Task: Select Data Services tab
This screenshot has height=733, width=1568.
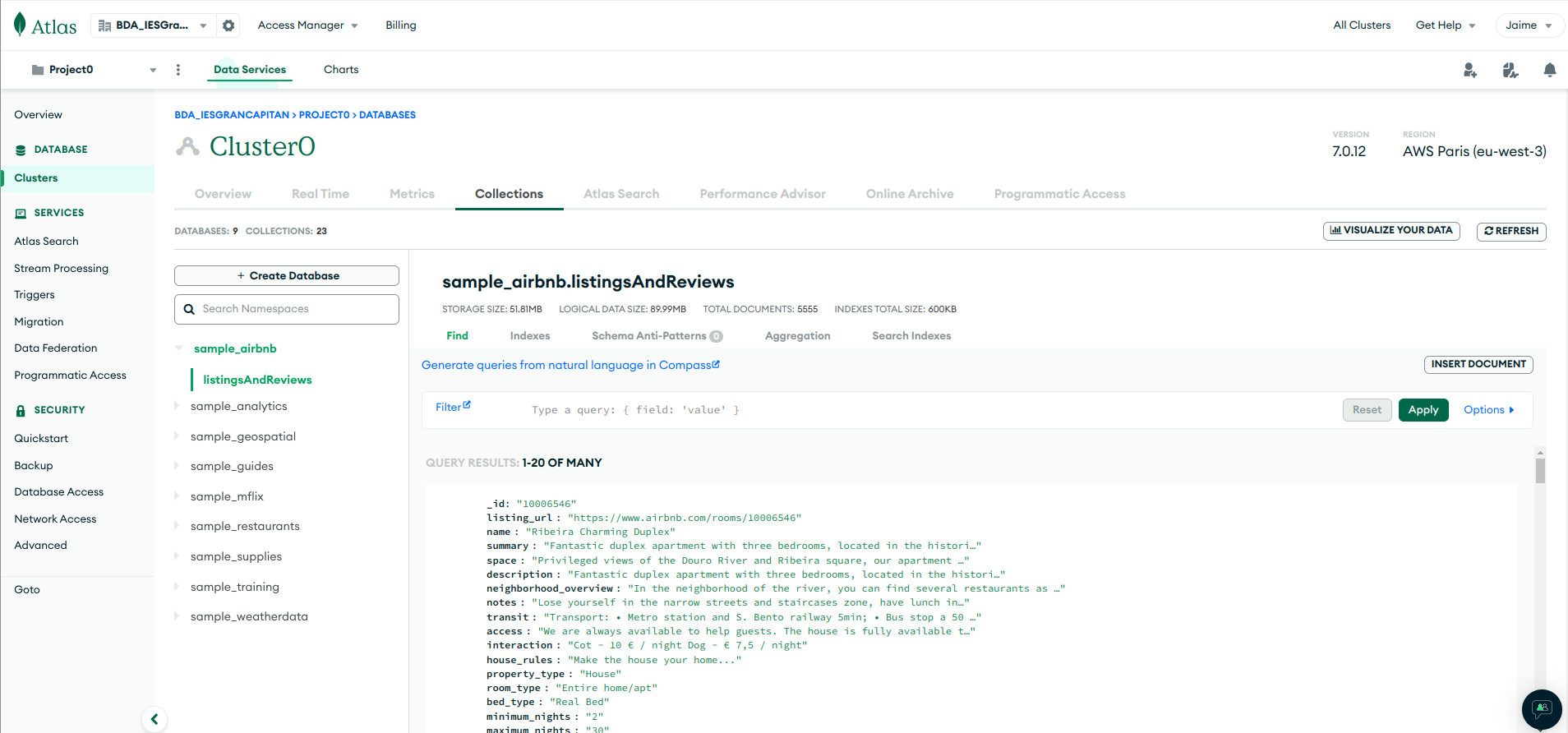Action: point(250,70)
